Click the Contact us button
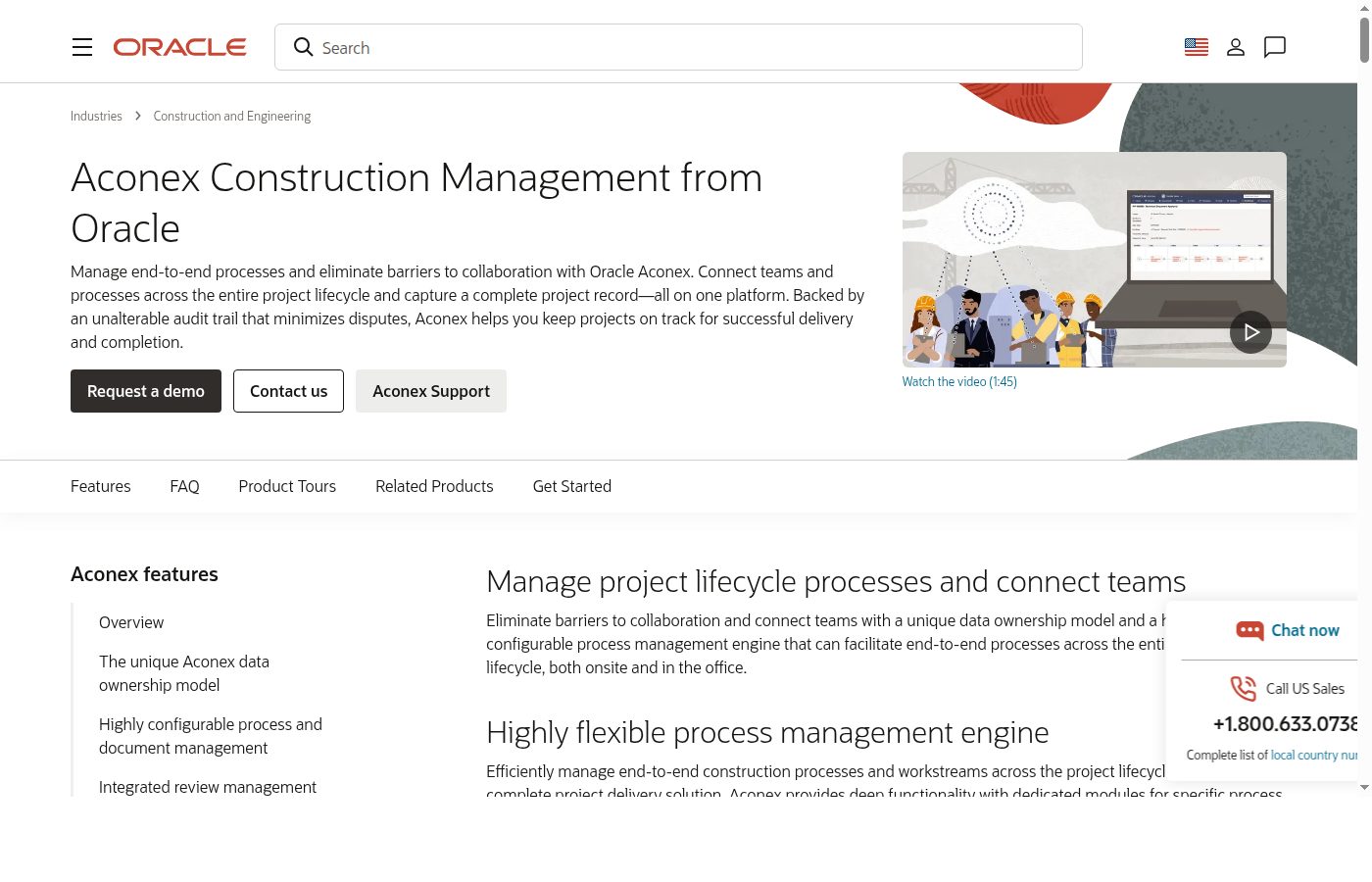The width and height of the screenshot is (1372, 882). tap(289, 391)
